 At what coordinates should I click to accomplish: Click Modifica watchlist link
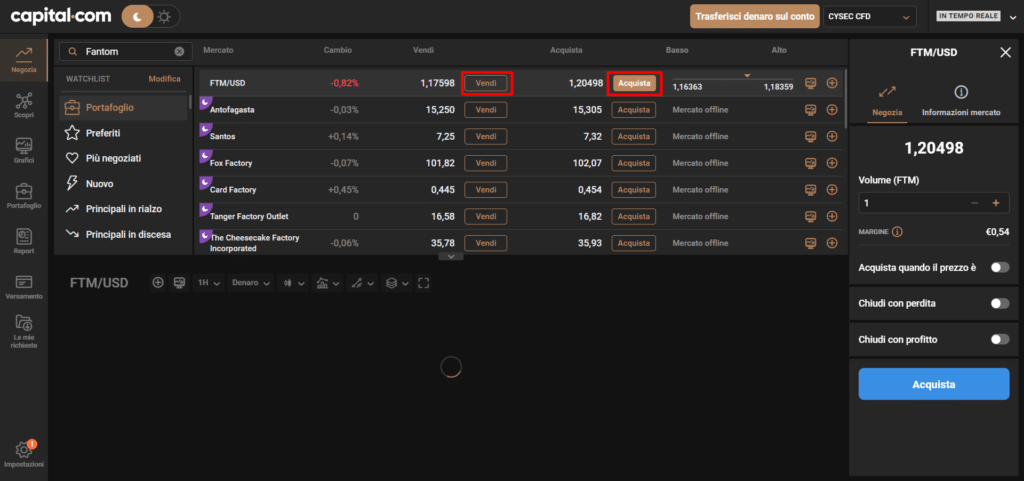click(165, 79)
